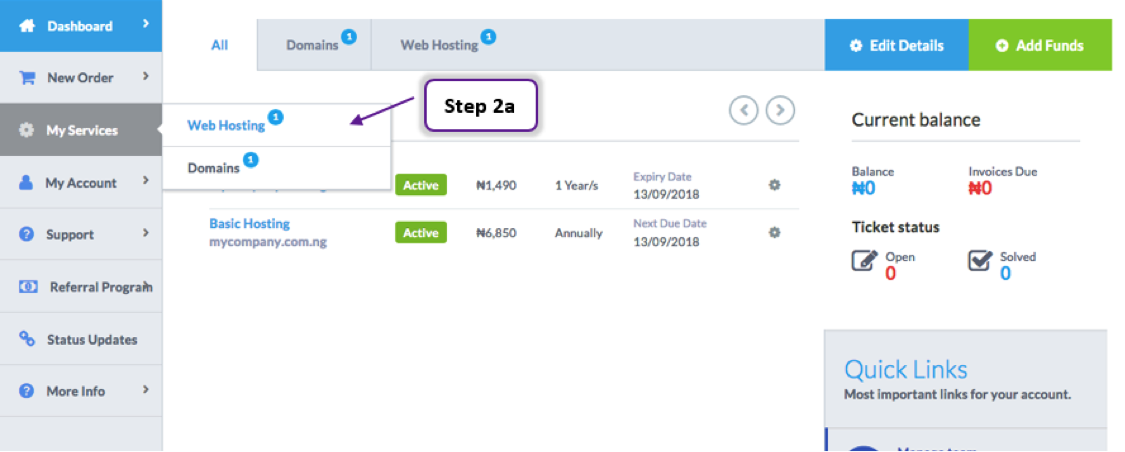The height and width of the screenshot is (452, 1125).
Task: Click the notification badge on Domains tab
Action: coord(349,36)
